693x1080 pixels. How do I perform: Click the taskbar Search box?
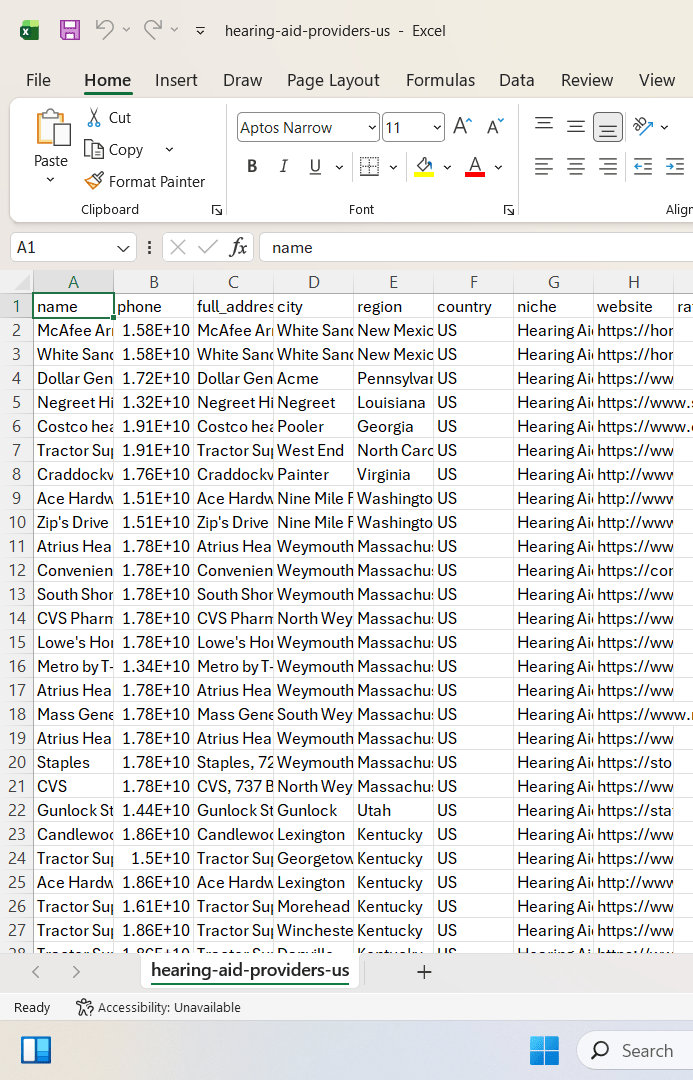click(634, 1050)
